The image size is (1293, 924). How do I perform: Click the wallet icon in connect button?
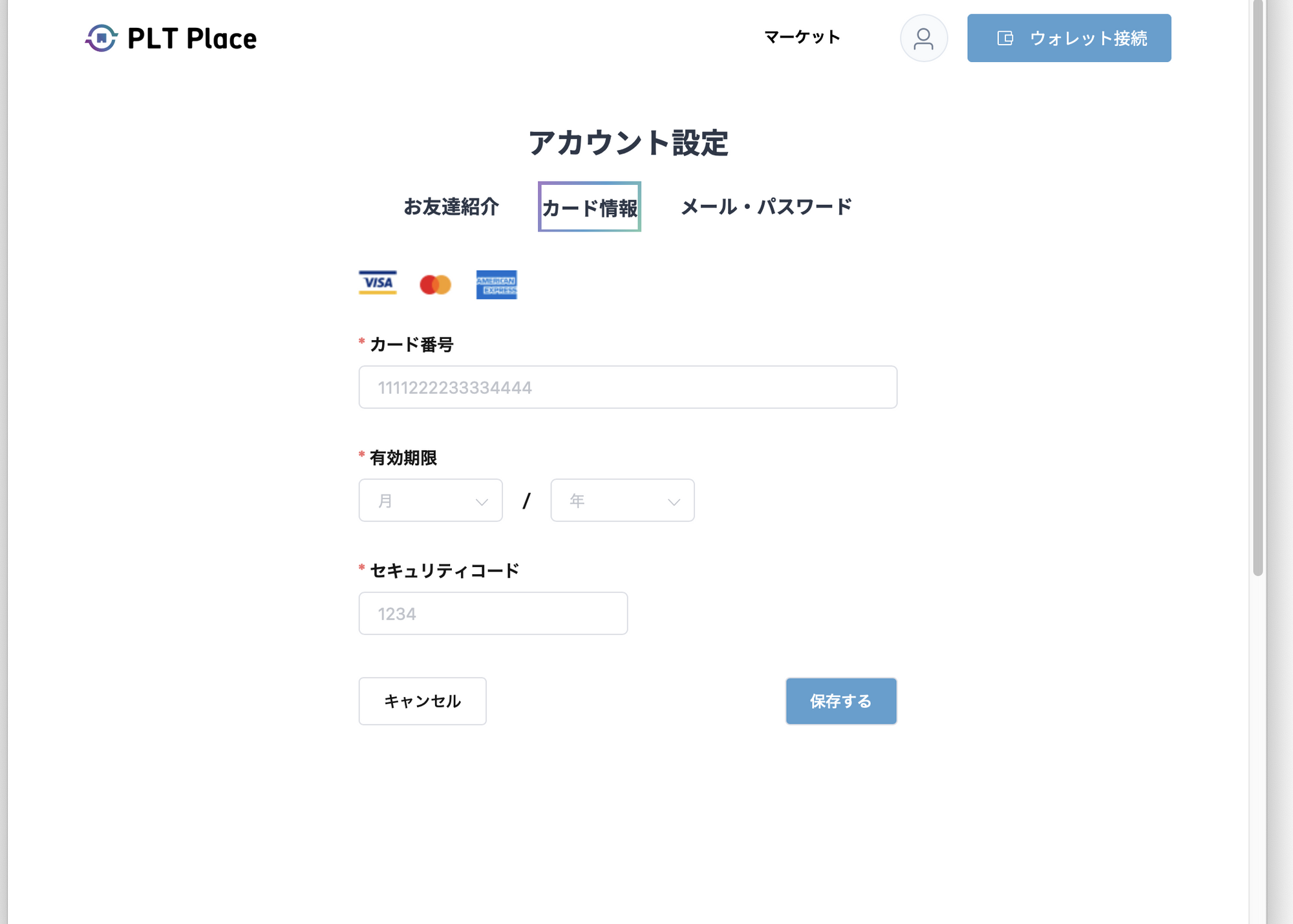[1005, 38]
